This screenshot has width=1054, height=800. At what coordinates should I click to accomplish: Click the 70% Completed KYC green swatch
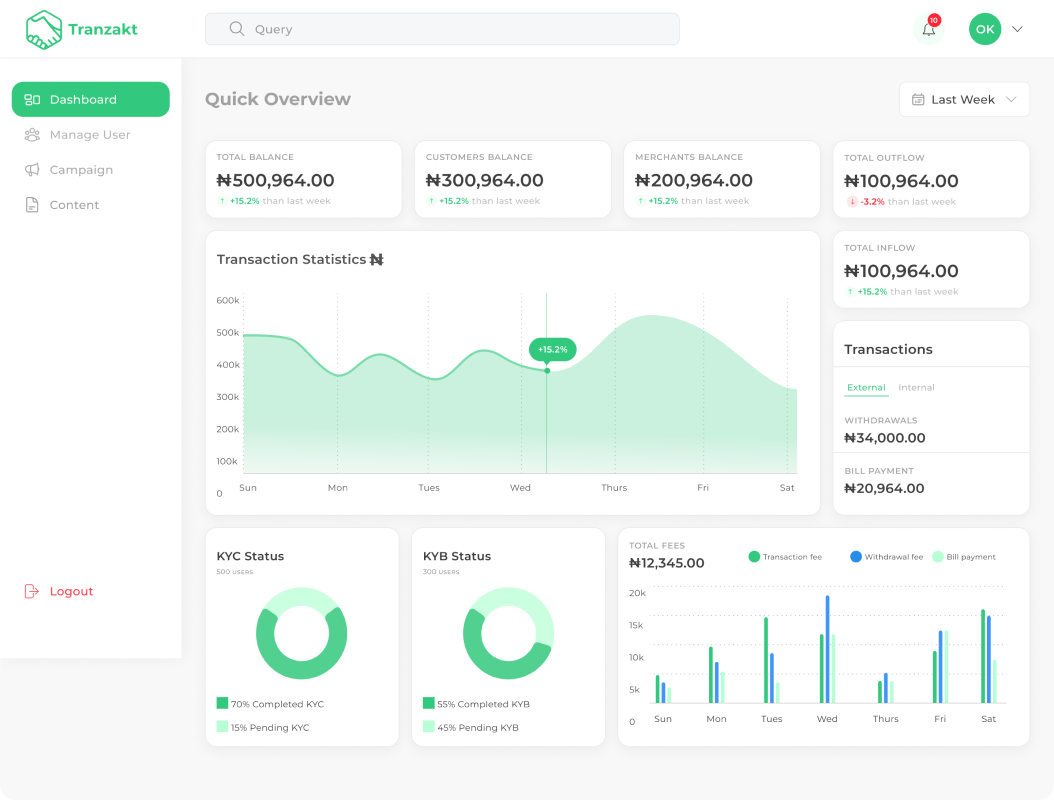pyautogui.click(x=222, y=704)
